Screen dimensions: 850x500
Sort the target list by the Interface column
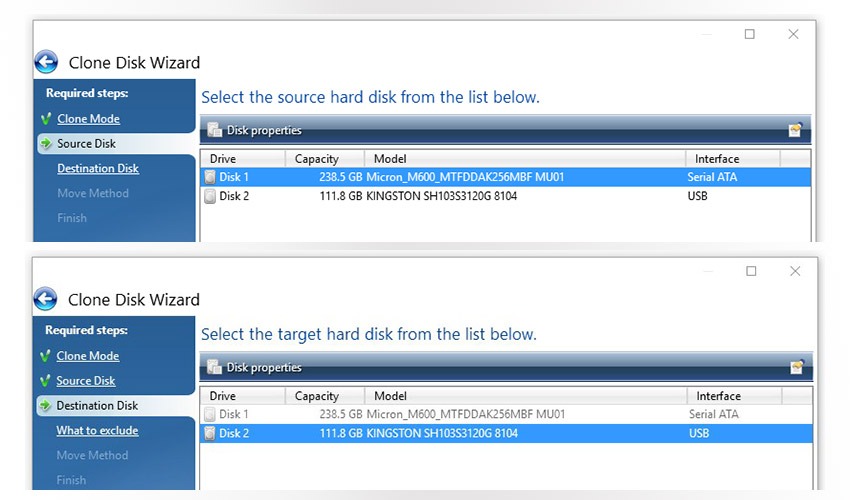(x=718, y=396)
